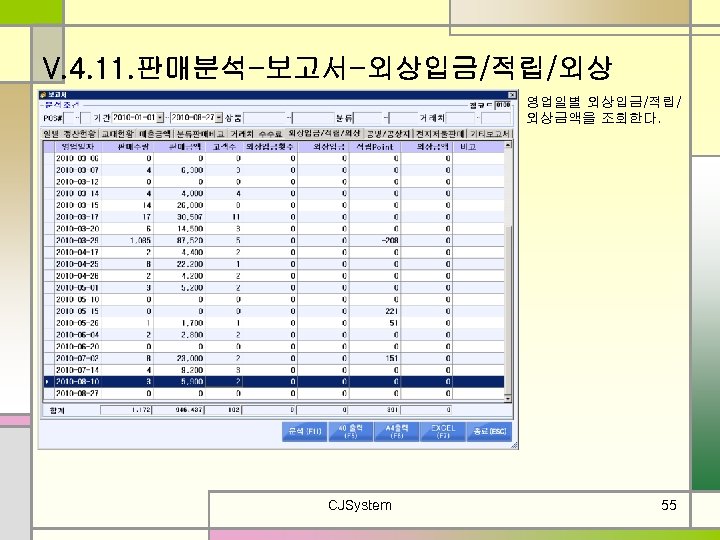
Task: Select the row dated 2010-03-06
Action: coord(274,158)
